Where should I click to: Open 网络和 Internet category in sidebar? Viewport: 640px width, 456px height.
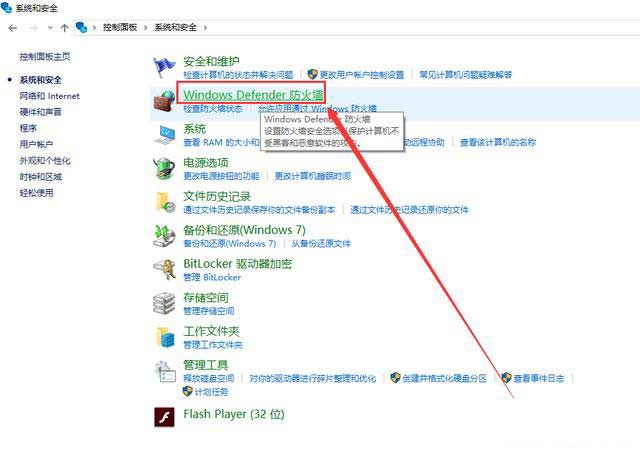click(x=49, y=96)
